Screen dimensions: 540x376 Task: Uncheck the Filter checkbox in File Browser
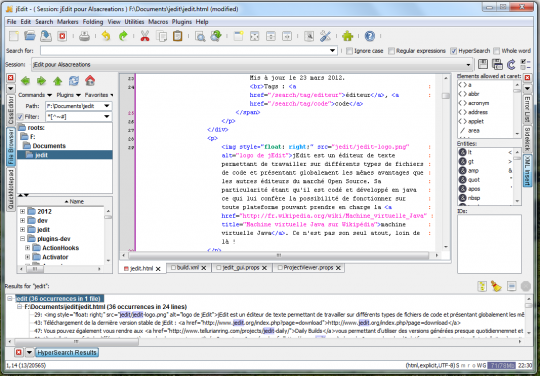tap(20, 117)
